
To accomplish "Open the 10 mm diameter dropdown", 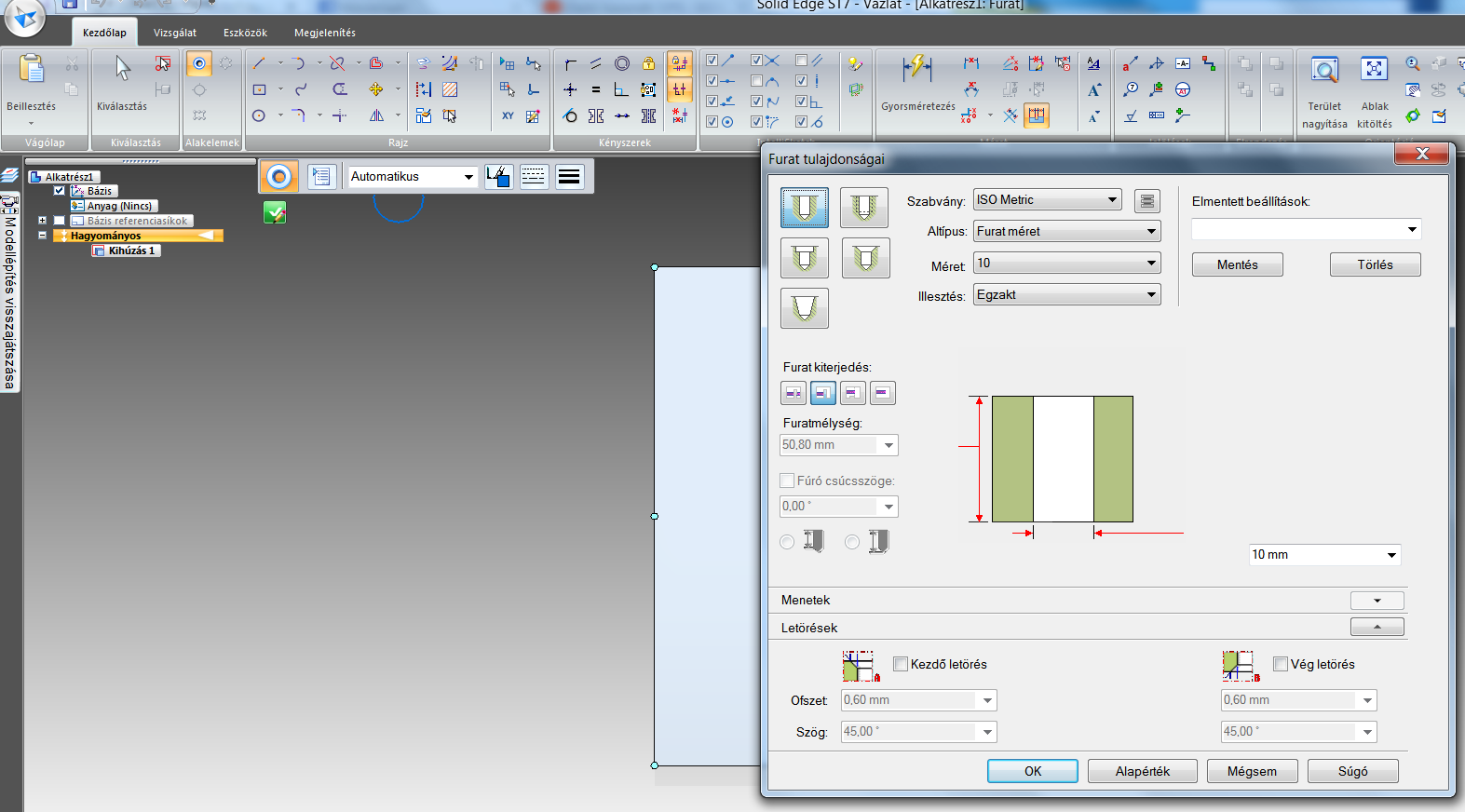I will coord(1324,555).
